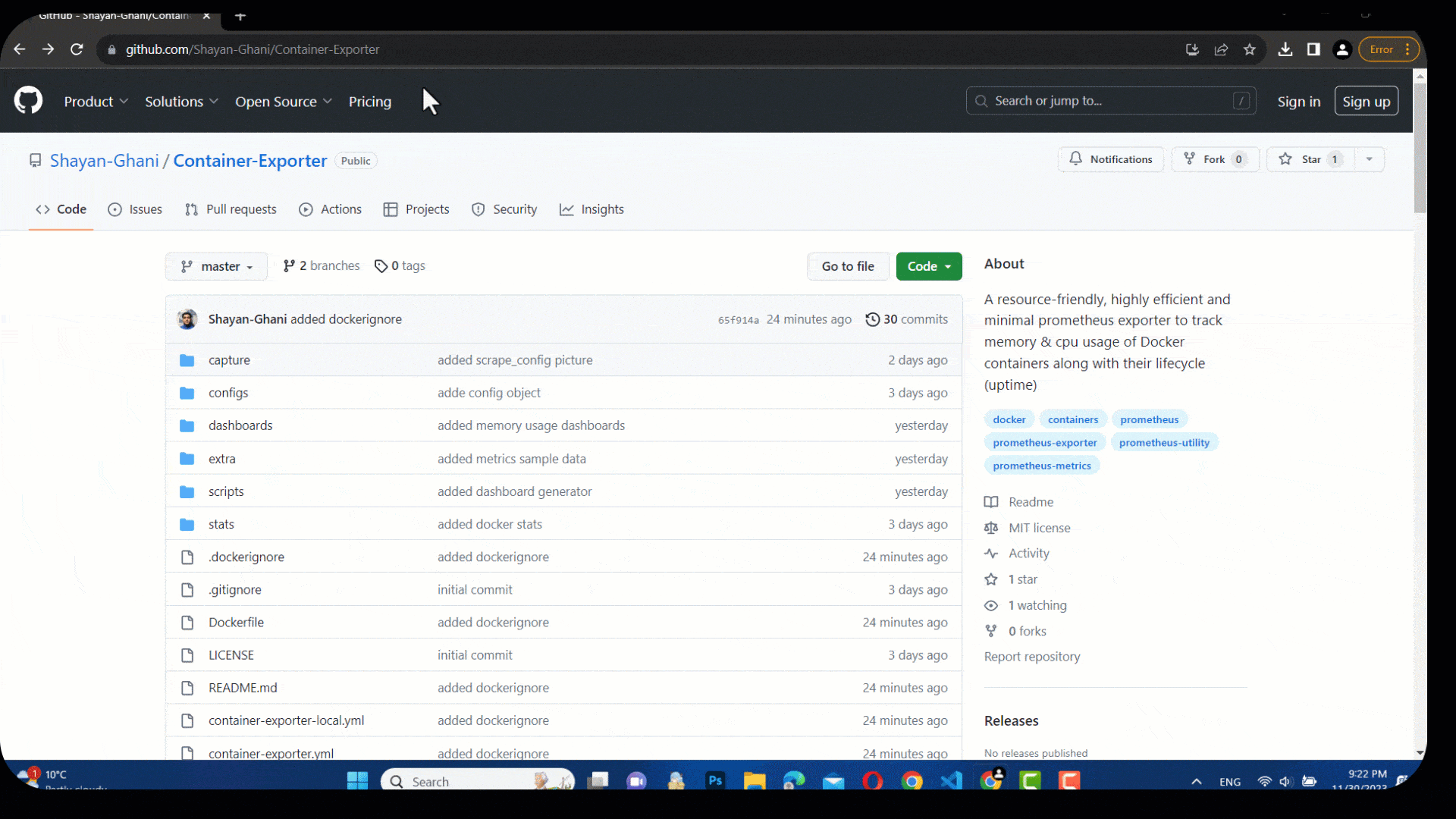Click the Notifications button

(1110, 159)
